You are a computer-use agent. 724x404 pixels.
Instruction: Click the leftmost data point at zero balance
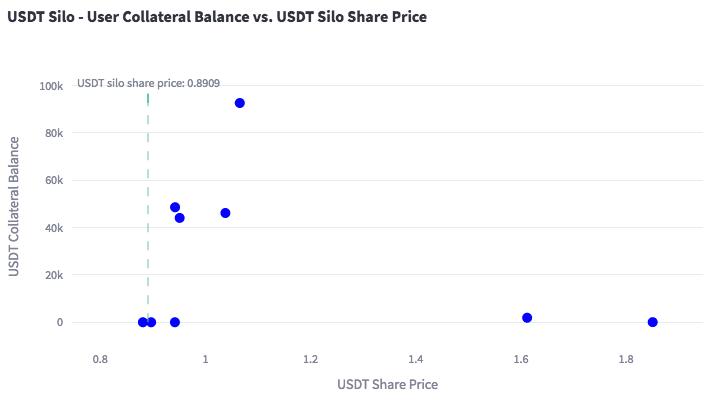click(x=143, y=322)
